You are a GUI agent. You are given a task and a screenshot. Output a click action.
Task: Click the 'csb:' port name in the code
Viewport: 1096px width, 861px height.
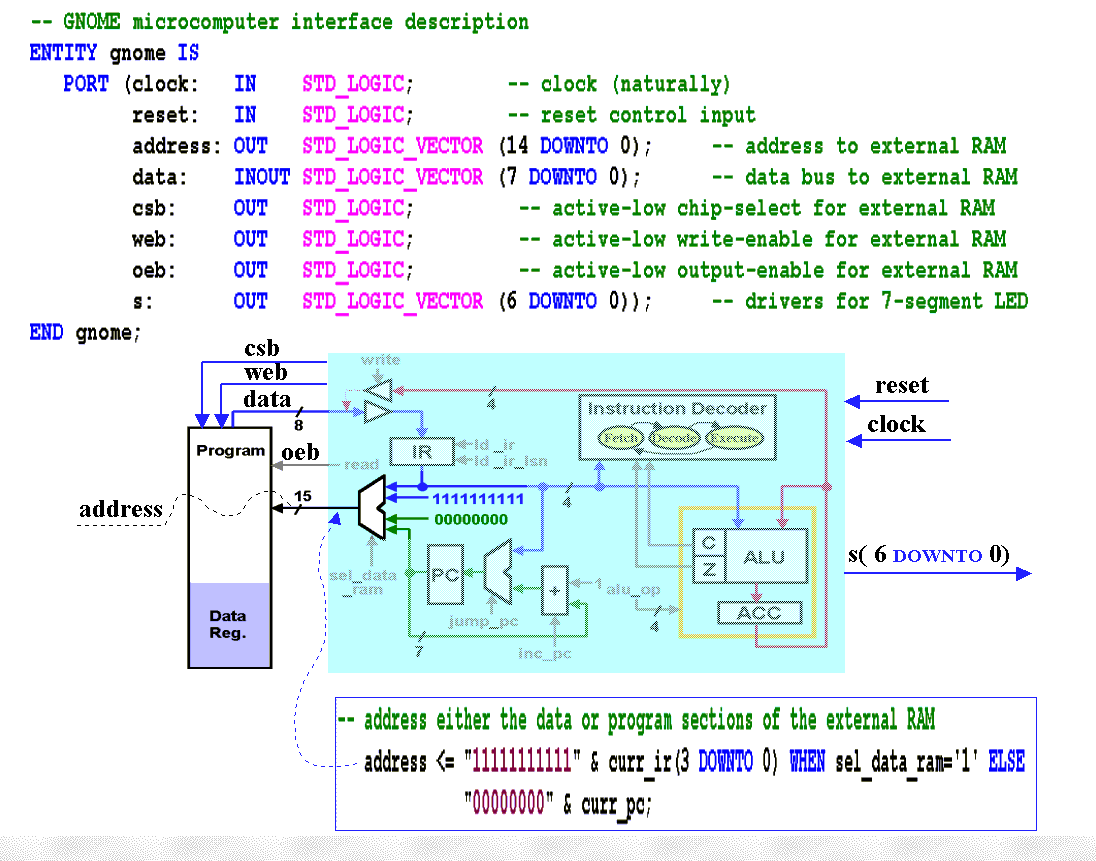154,208
